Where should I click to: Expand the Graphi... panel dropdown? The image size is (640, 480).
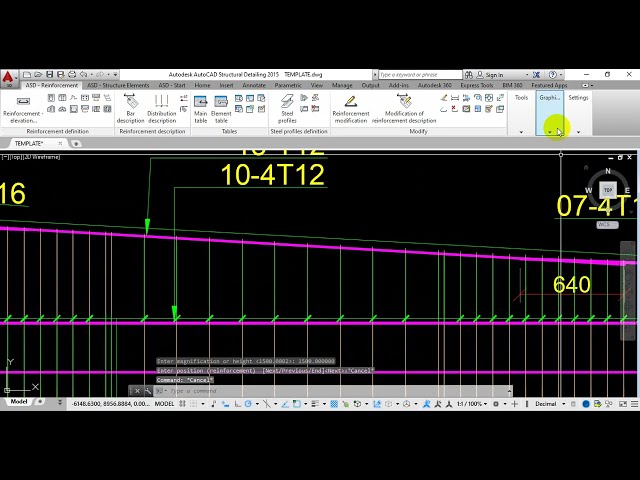[x=550, y=132]
